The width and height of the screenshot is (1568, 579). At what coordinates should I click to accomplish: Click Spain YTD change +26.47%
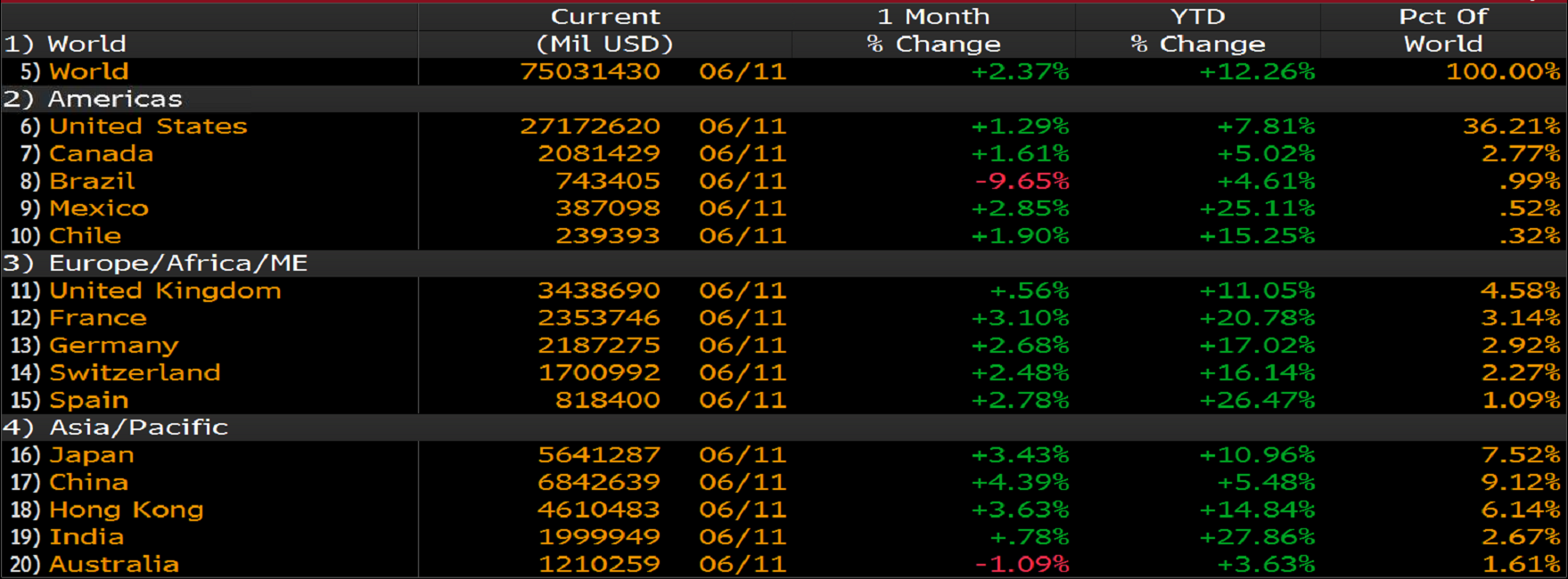[1257, 400]
